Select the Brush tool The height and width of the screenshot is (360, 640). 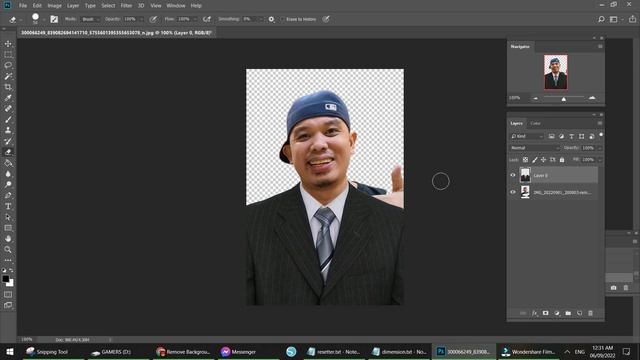[8, 120]
